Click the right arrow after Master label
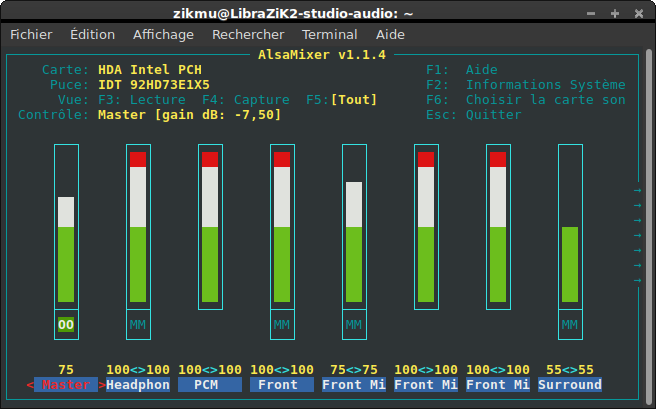656x409 pixels. pos(102,385)
